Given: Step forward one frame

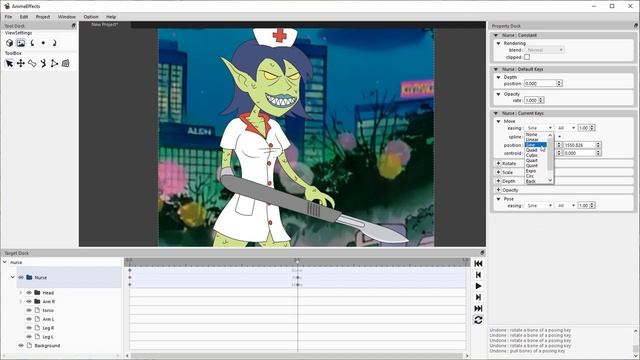Looking at the screenshot, I should point(478,297).
